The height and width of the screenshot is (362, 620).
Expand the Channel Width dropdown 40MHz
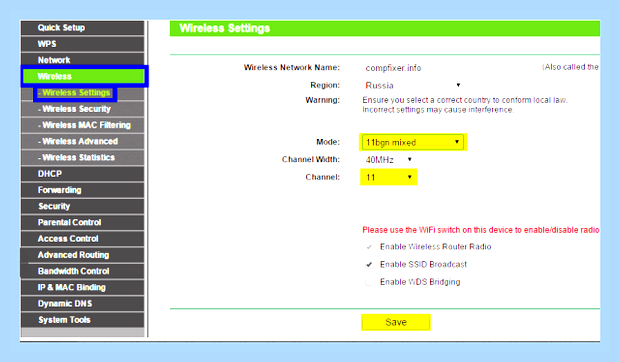(388, 160)
